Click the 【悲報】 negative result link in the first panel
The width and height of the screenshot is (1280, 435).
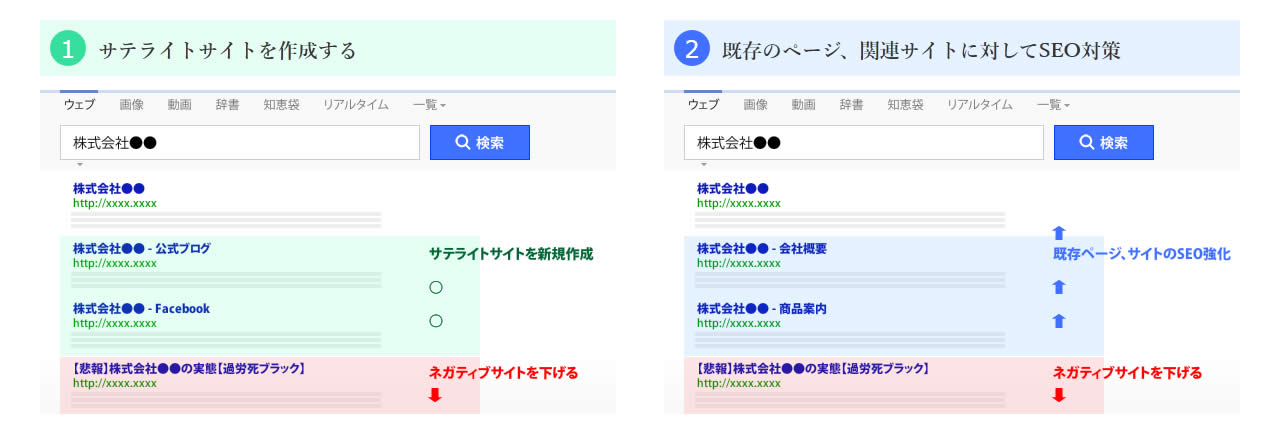[188, 368]
